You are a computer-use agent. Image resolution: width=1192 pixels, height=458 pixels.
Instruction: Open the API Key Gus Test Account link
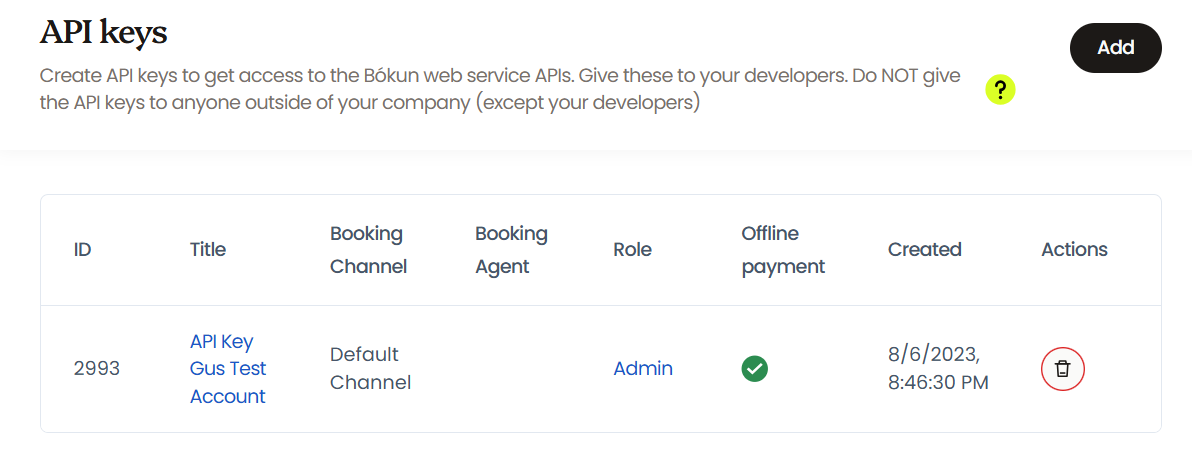coord(228,369)
